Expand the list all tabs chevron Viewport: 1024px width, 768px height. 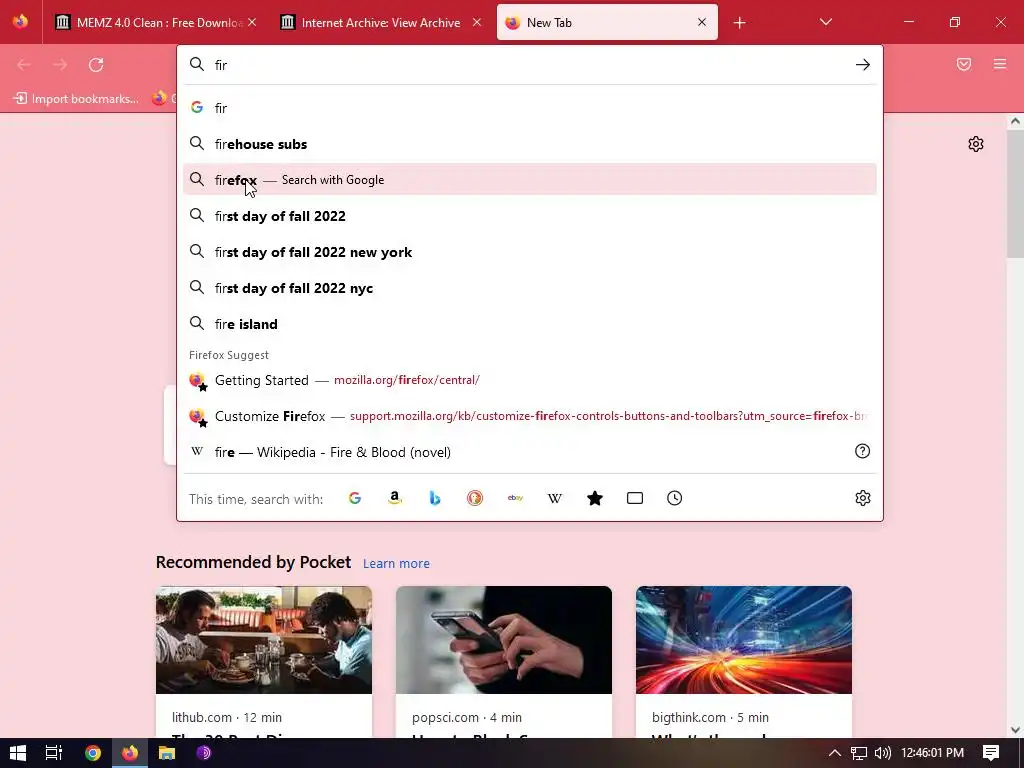(825, 22)
